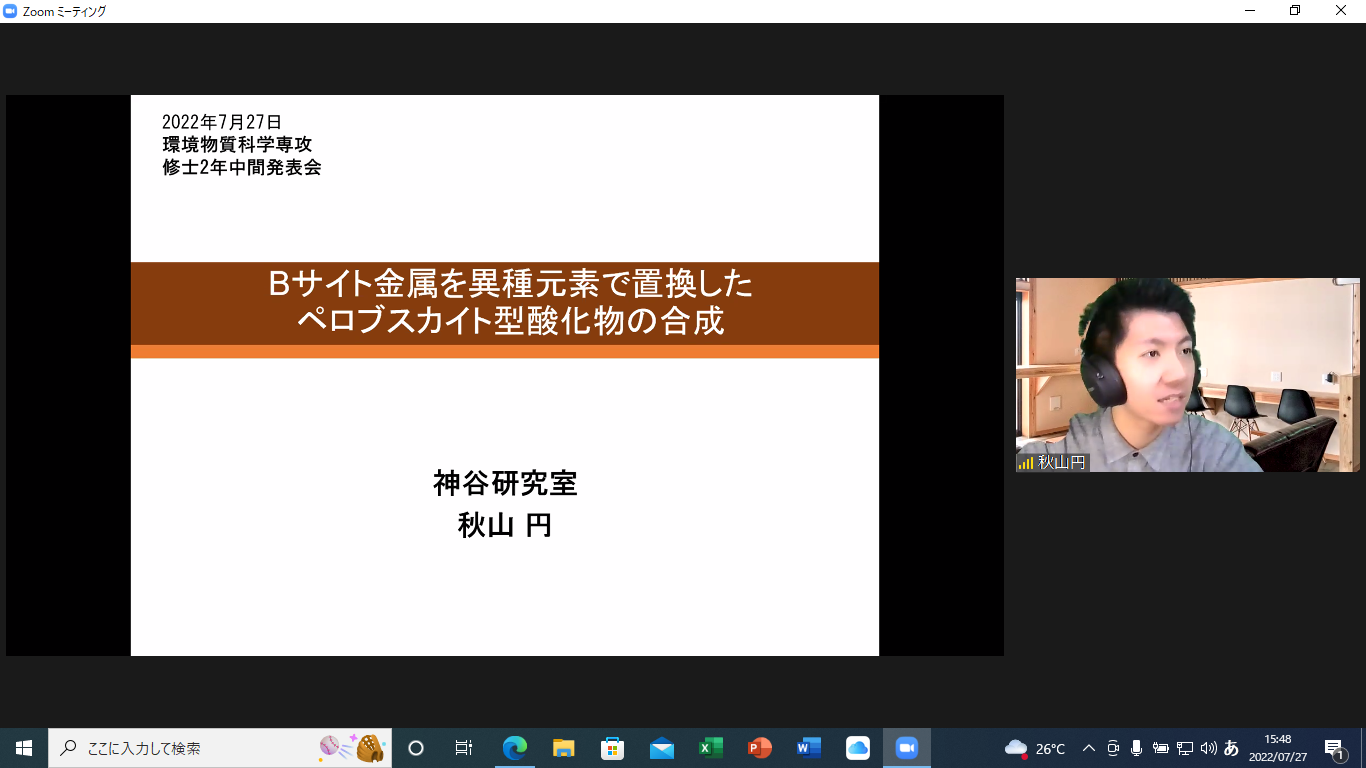Click the presenter name 秋山 円 on slide
The height and width of the screenshot is (768, 1366).
tap(505, 525)
